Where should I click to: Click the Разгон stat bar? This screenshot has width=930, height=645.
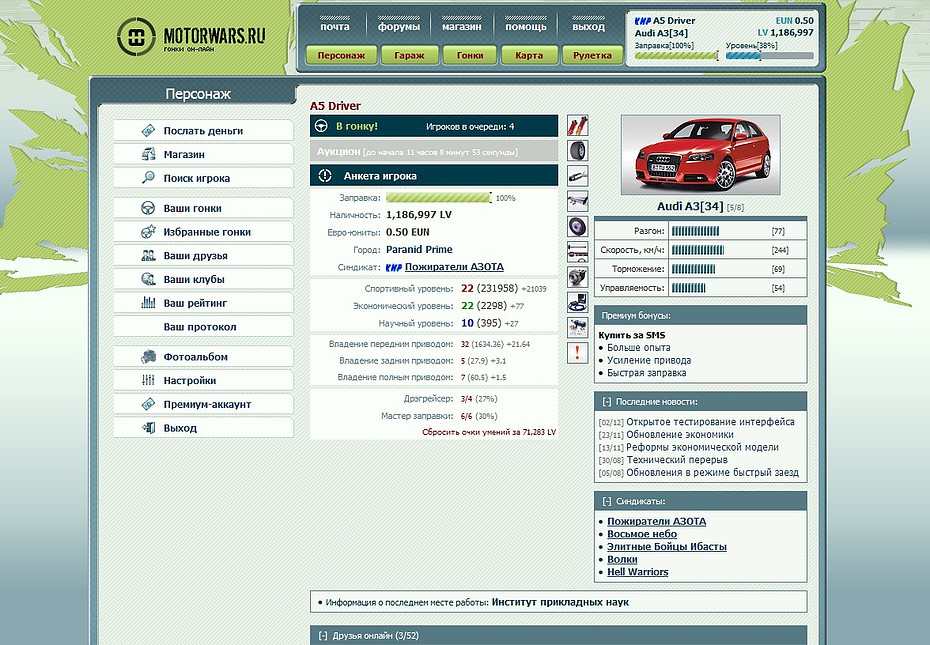[695, 231]
